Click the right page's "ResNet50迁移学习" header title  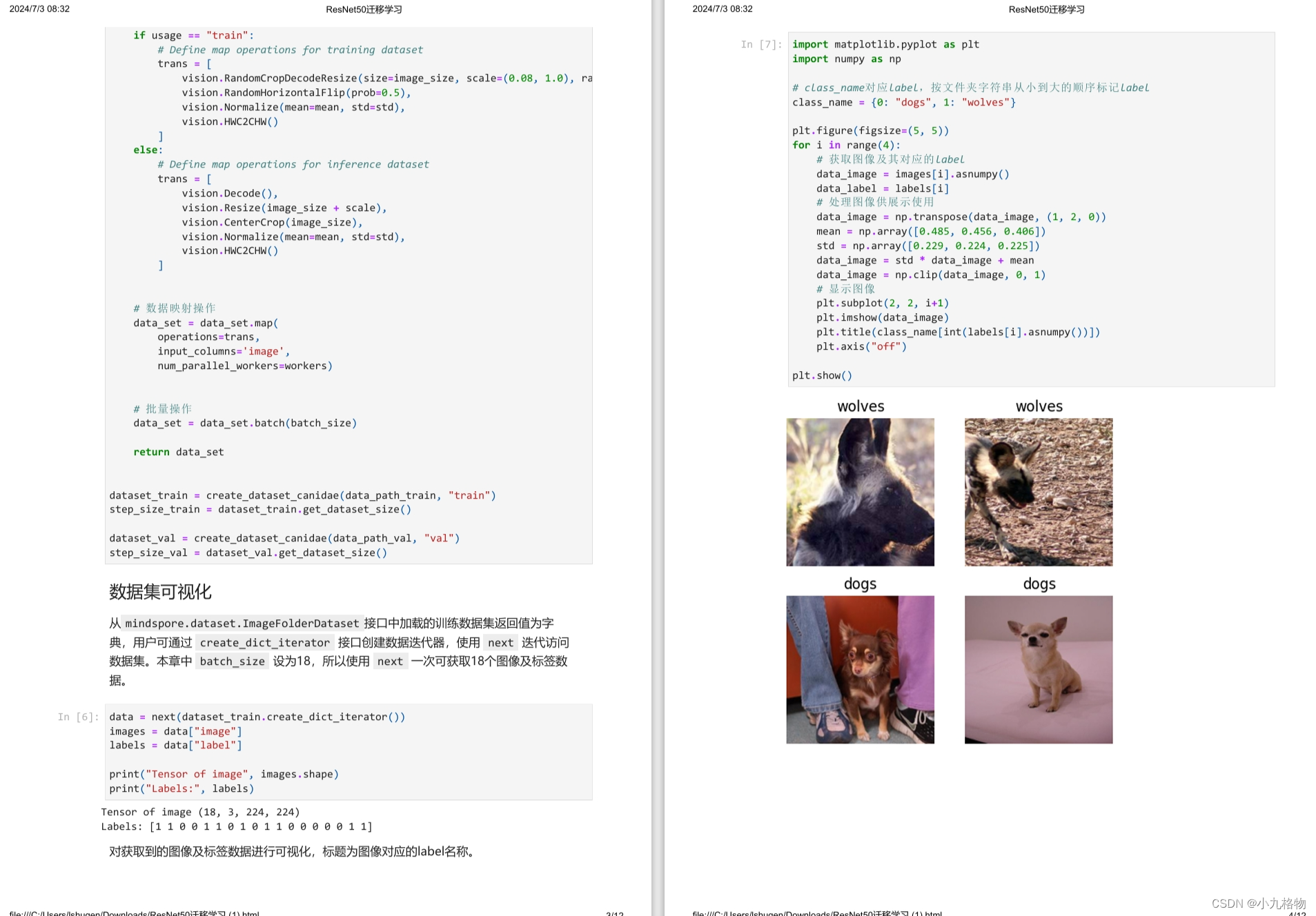tap(1046, 10)
